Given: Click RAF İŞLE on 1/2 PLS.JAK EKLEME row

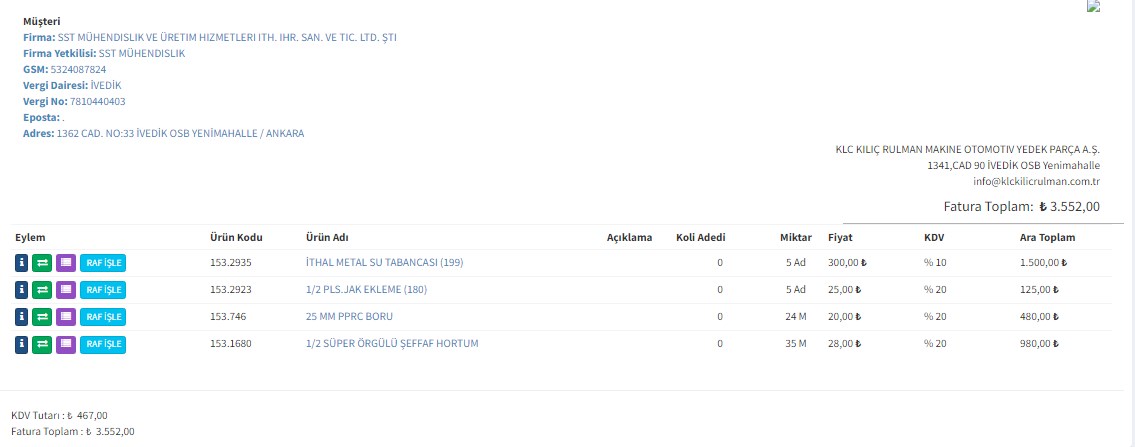Looking at the screenshot, I should point(103,290).
